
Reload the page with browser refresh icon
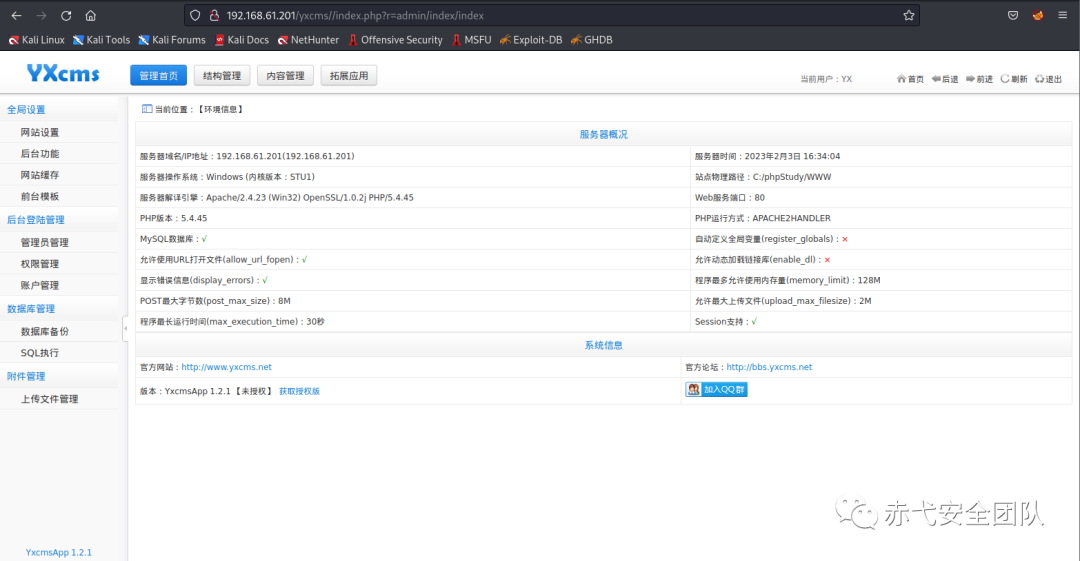(x=66, y=15)
